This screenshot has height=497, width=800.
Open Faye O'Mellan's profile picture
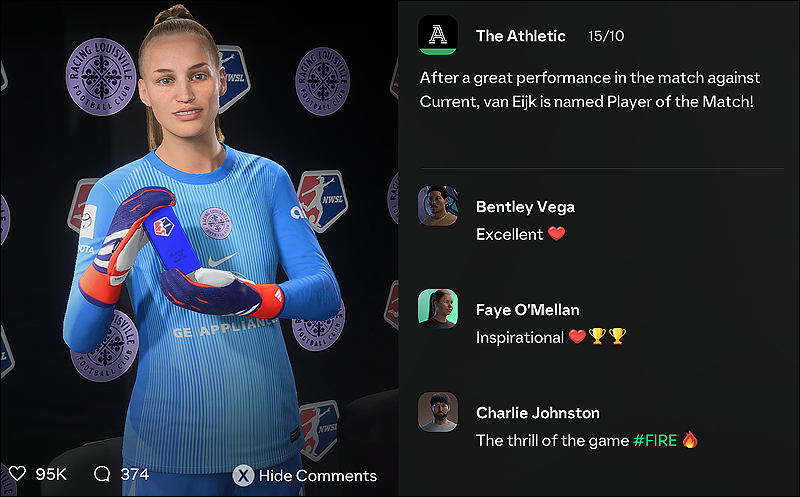438,309
